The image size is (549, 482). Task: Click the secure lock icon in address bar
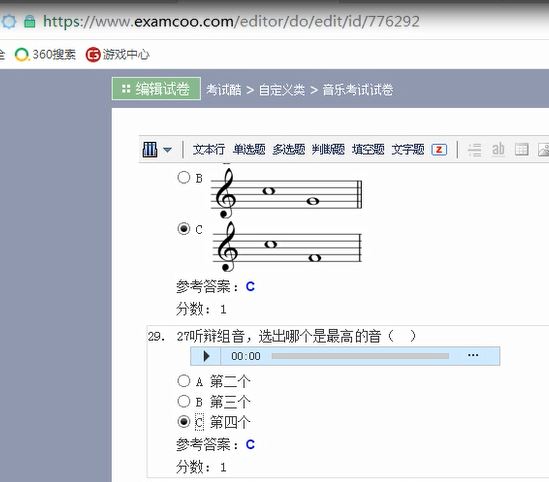[29, 21]
